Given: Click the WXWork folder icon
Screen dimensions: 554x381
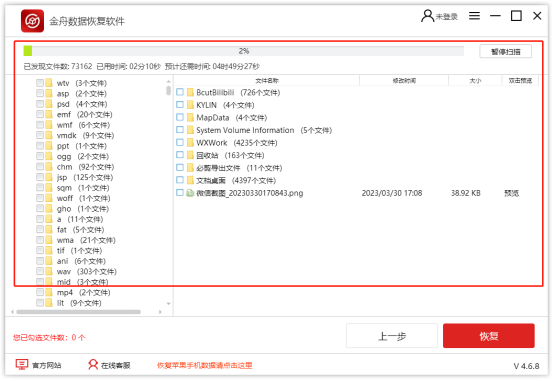Looking at the screenshot, I should [190, 143].
